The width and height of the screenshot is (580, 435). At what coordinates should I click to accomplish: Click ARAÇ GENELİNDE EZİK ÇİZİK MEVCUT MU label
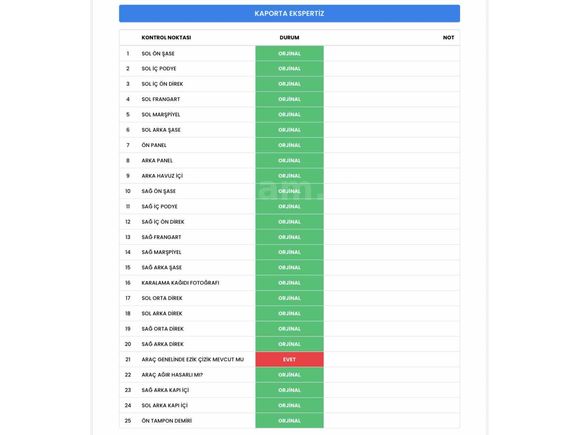coord(192,359)
